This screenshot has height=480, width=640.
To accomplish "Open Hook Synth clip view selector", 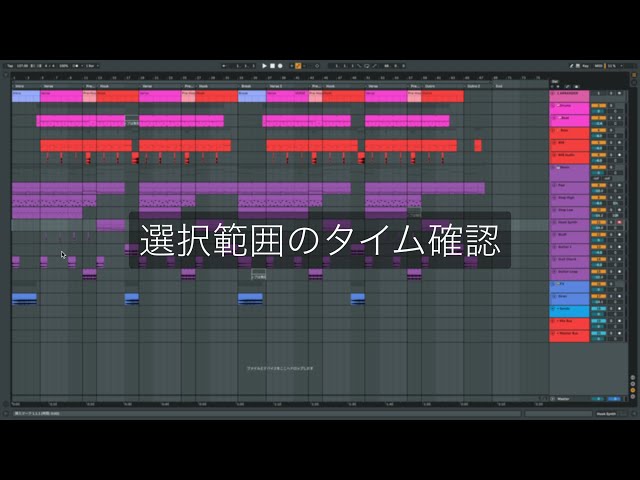I will (606, 414).
